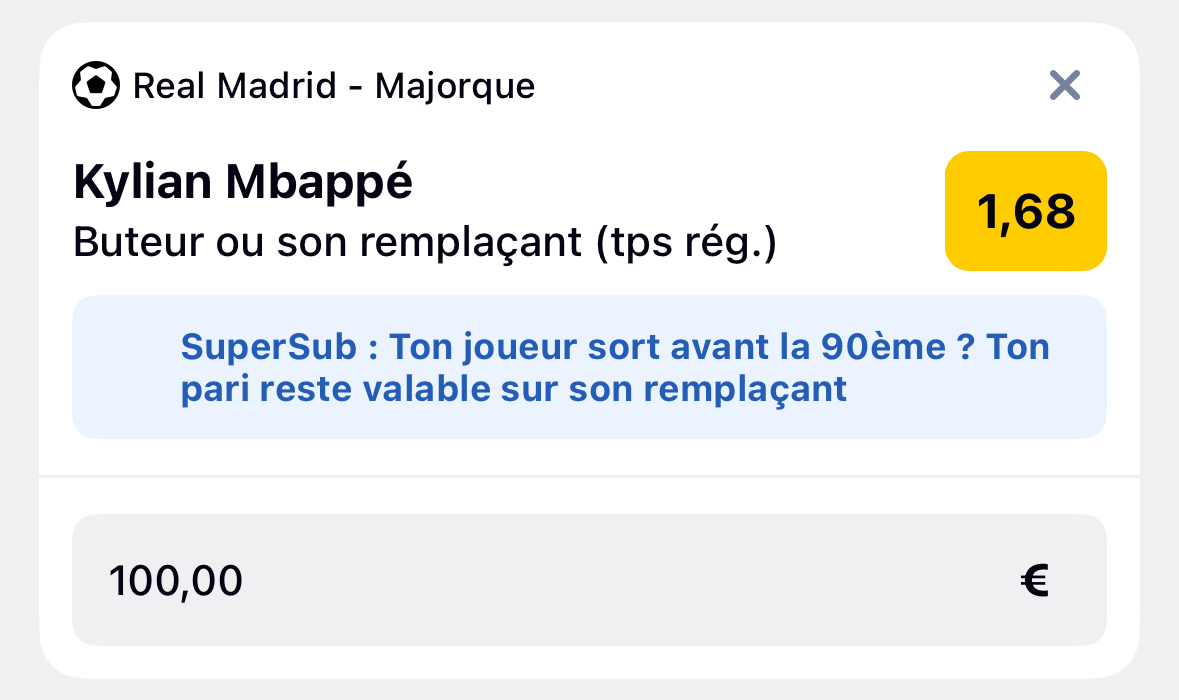Remove the bet with the X icon
The height and width of the screenshot is (700, 1179).
1065,85
